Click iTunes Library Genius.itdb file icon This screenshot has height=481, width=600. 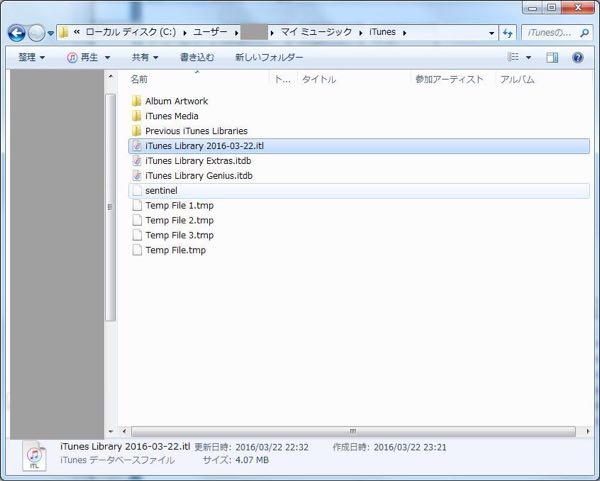coord(137,176)
